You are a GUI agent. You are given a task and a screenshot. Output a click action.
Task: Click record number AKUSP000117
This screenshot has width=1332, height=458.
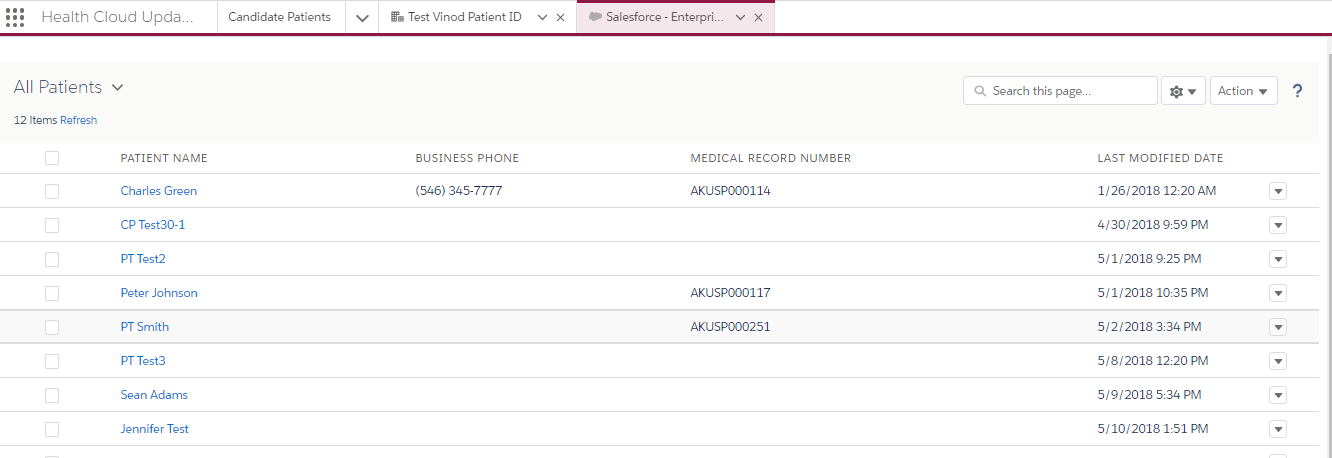point(731,293)
